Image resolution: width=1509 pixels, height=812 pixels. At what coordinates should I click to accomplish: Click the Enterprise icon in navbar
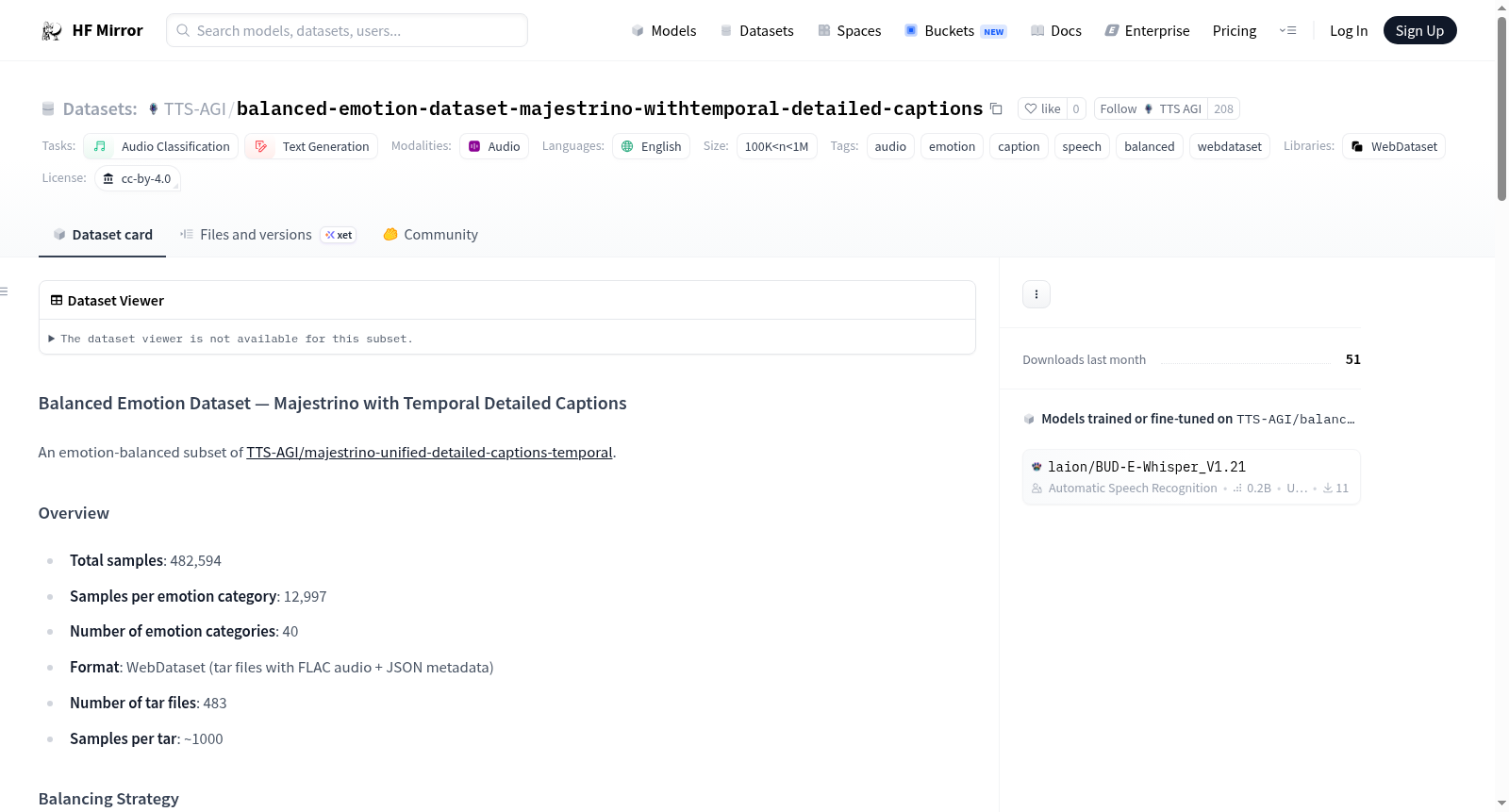coord(1112,30)
